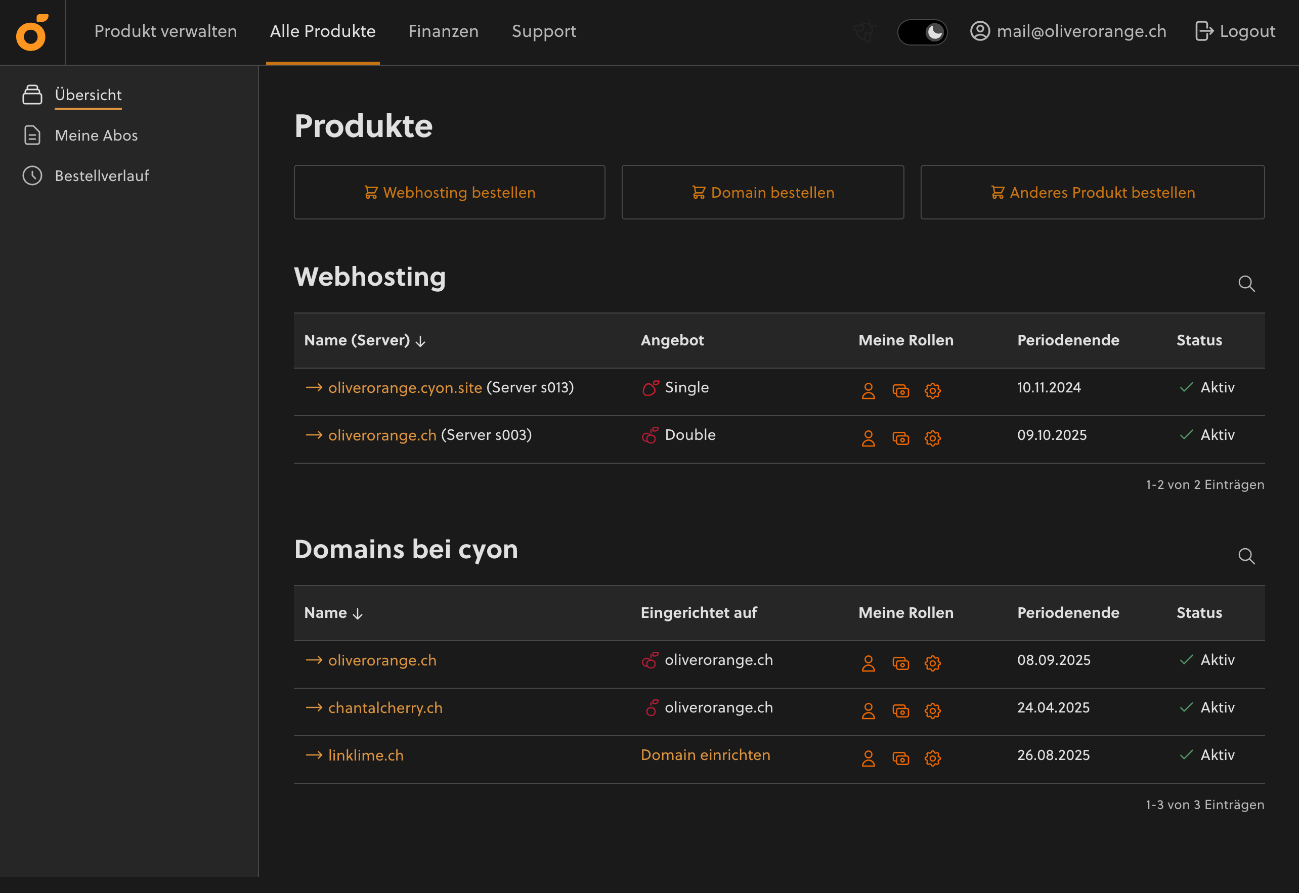This screenshot has width=1299, height=893.
Task: Click the Periodenende header in the Webhosting table
Action: pyautogui.click(x=1068, y=340)
